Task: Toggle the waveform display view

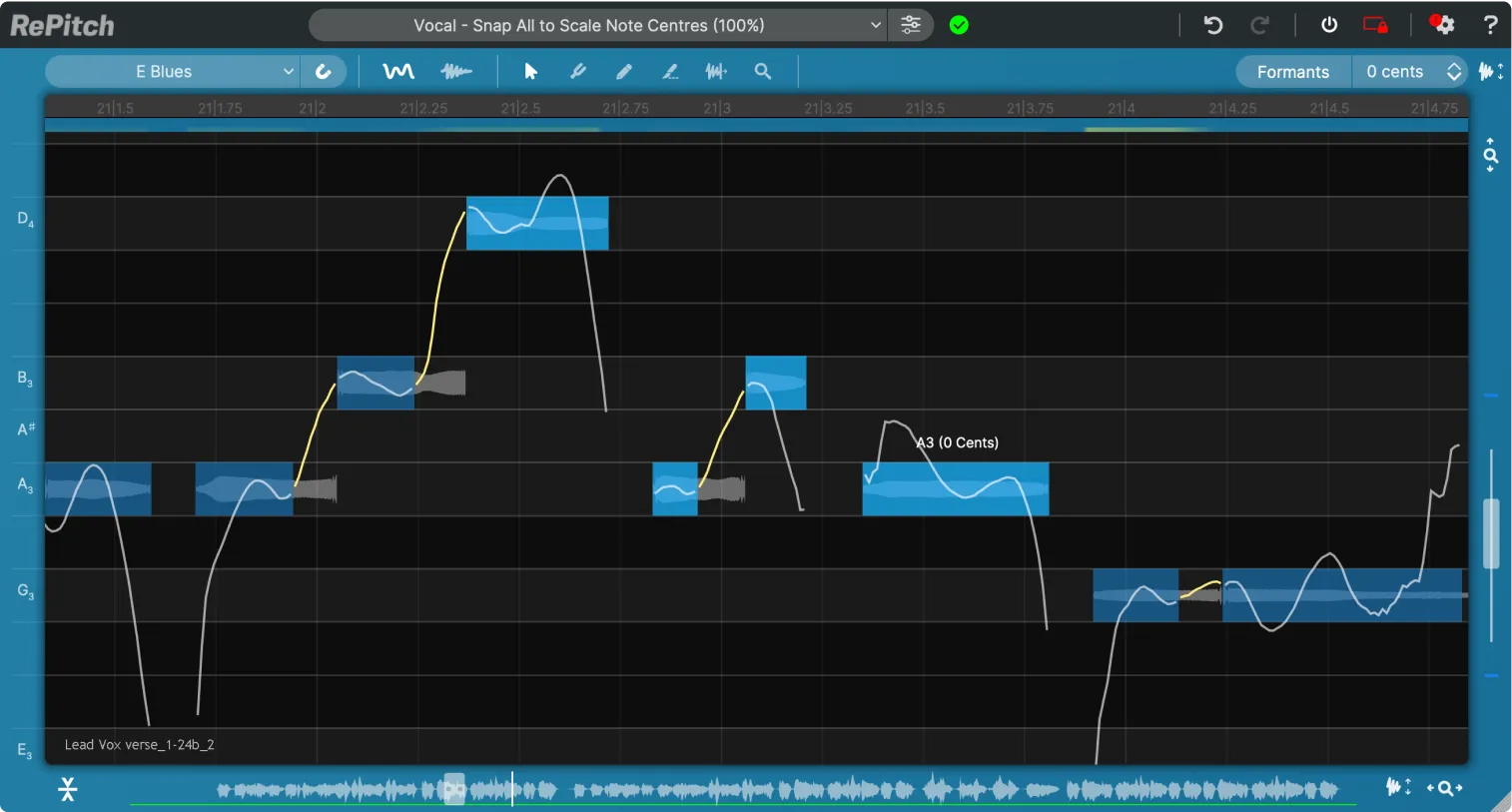Action: coord(457,71)
